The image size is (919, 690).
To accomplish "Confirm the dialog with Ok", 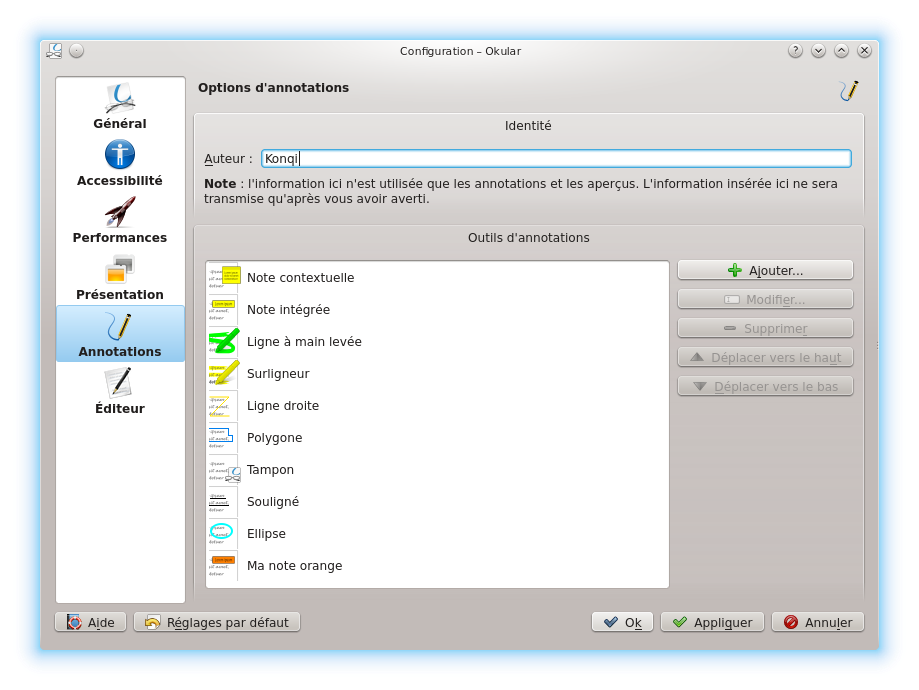I will coord(622,622).
